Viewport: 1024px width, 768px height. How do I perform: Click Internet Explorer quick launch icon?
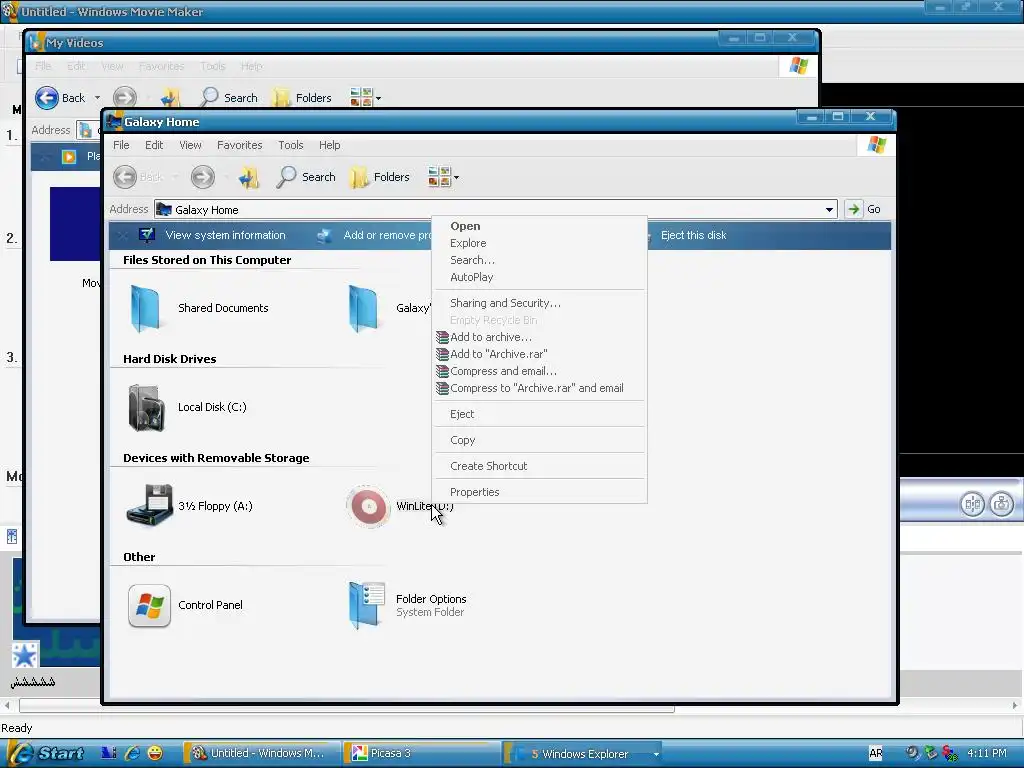[x=132, y=753]
